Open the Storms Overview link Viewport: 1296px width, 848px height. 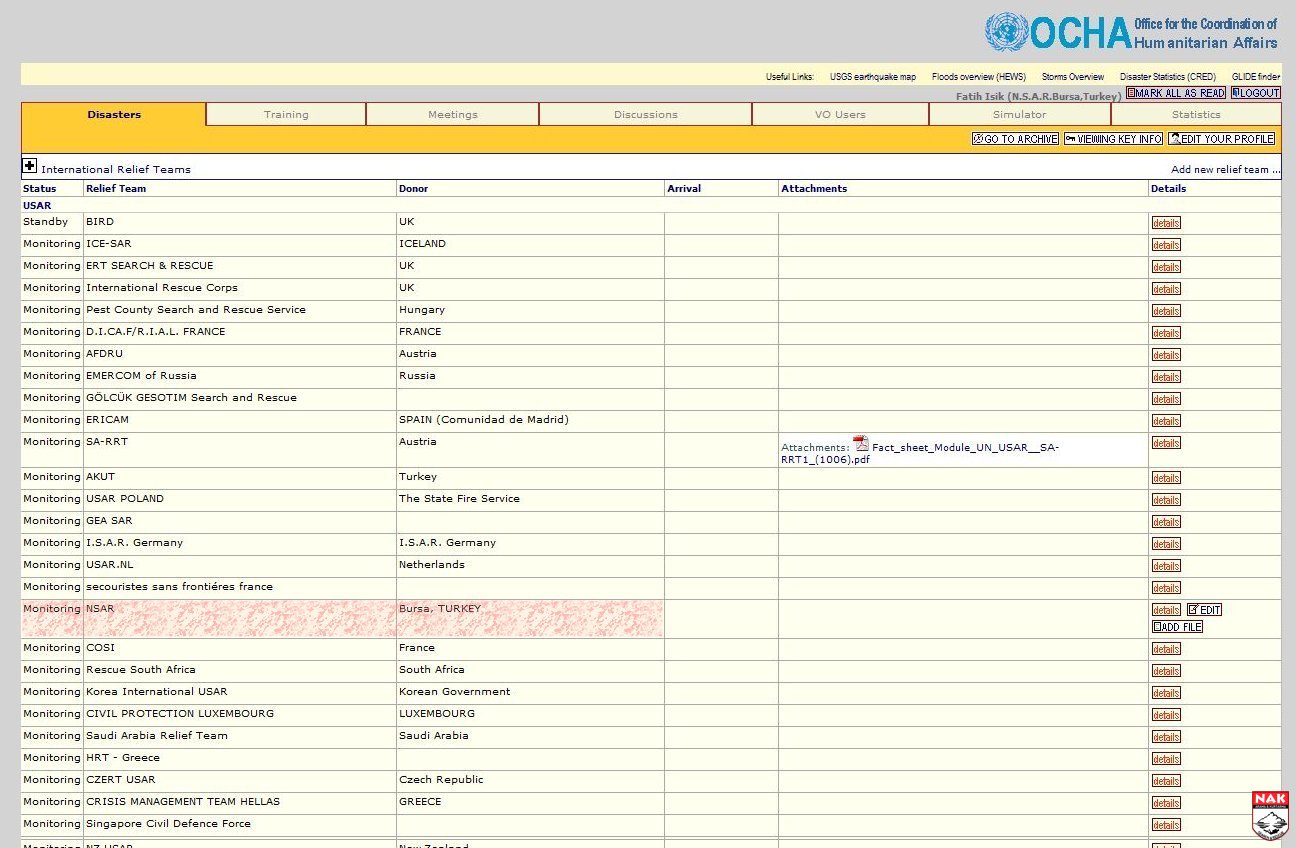point(1073,77)
